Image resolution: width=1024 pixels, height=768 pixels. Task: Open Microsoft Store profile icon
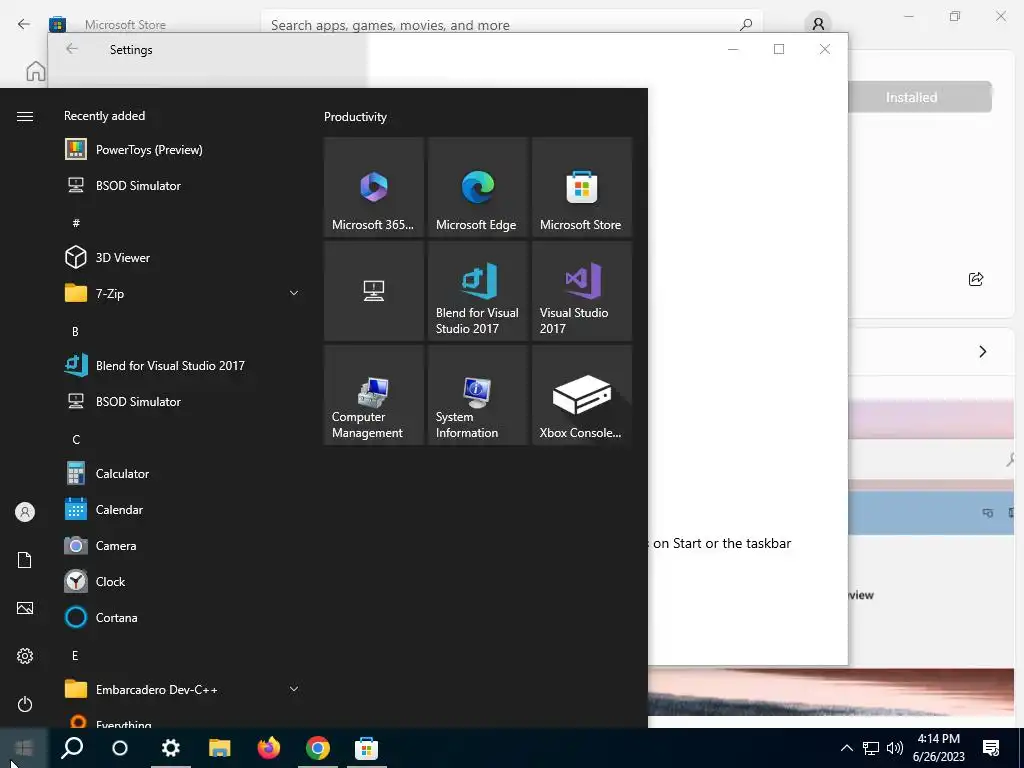click(818, 25)
